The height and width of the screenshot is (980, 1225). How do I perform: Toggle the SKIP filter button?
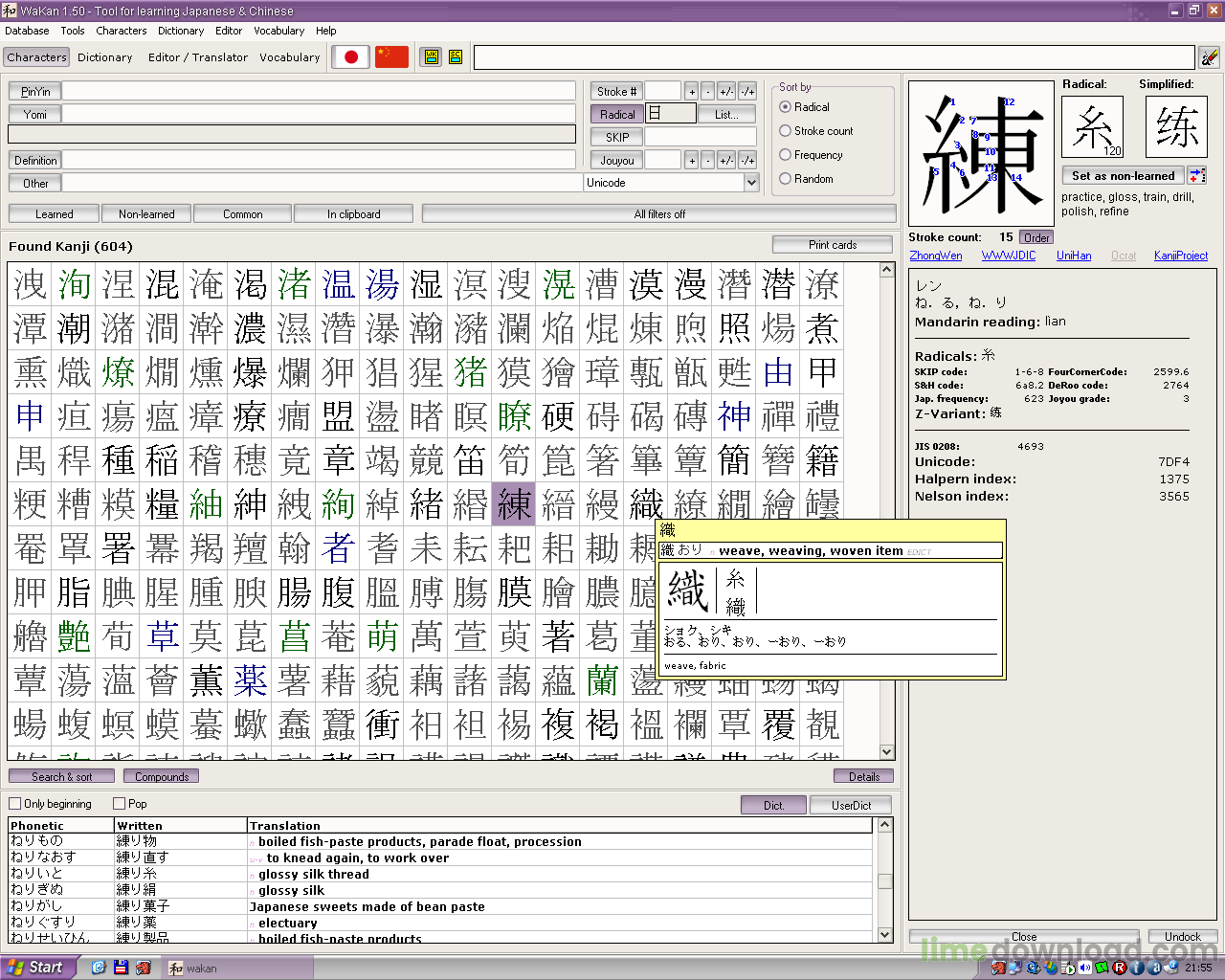click(x=616, y=137)
